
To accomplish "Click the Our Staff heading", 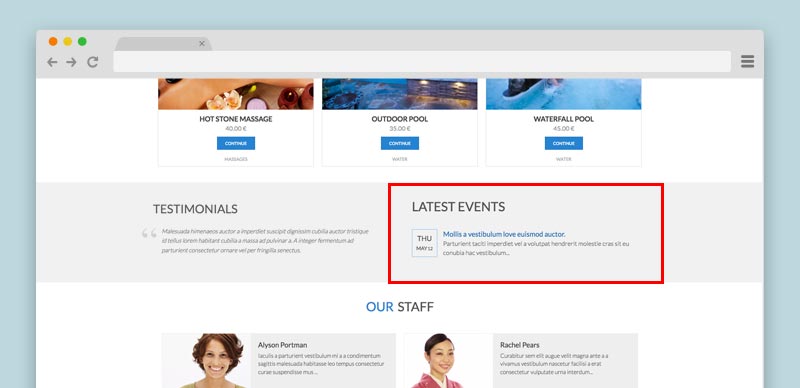I will (399, 307).
